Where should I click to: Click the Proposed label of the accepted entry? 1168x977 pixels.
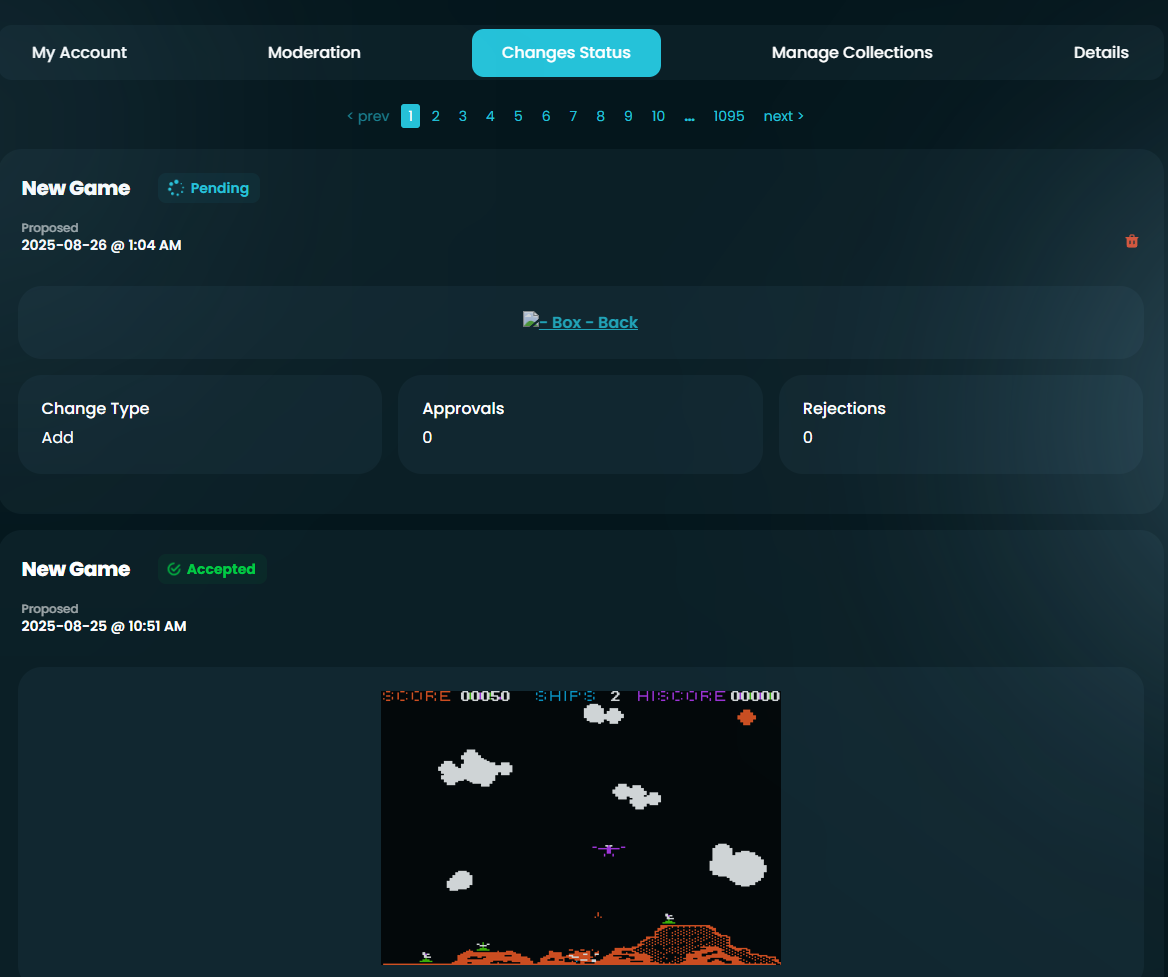[x=50, y=609]
